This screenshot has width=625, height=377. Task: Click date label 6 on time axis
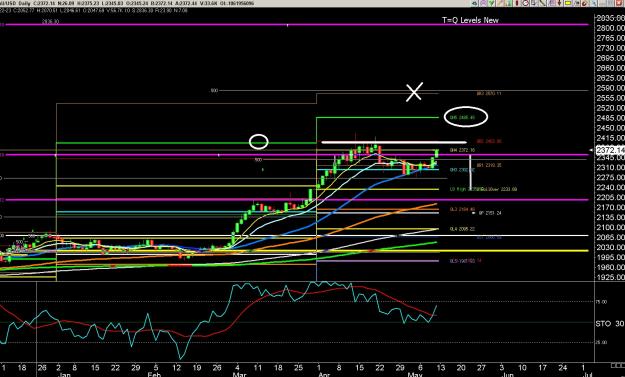click(x=420, y=367)
